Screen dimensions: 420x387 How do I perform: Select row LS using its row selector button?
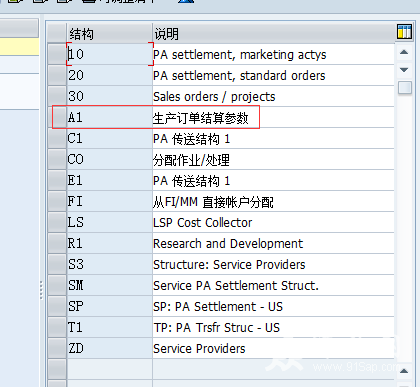click(x=57, y=222)
